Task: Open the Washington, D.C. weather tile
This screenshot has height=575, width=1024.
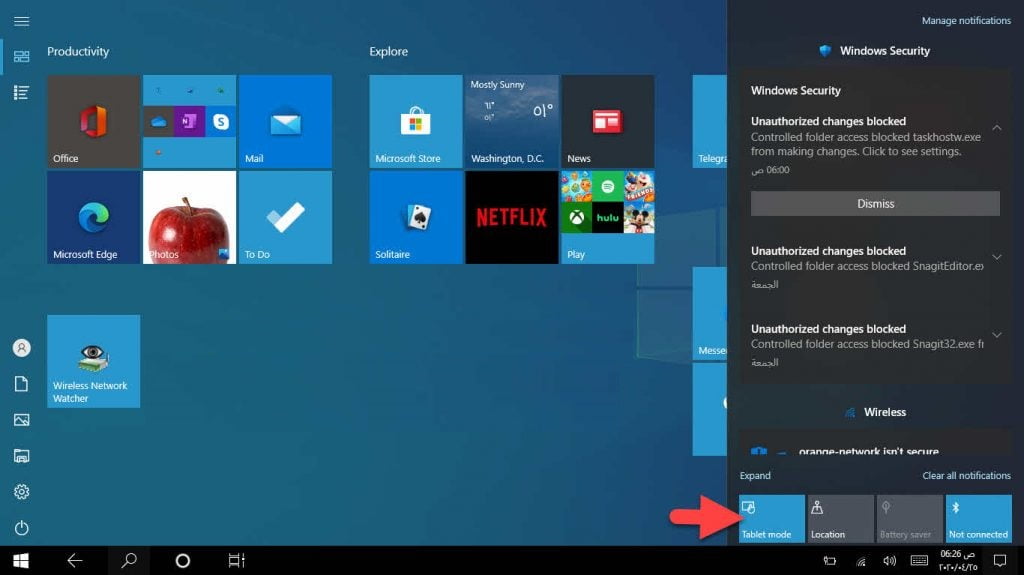Action: (x=511, y=122)
